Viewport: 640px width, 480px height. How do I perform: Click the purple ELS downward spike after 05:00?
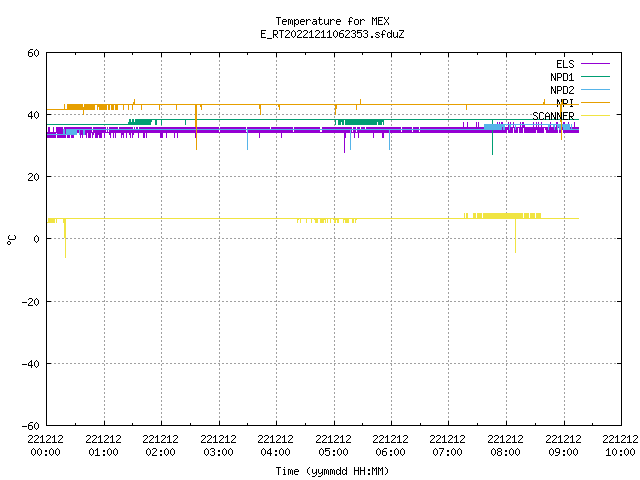[x=344, y=142]
